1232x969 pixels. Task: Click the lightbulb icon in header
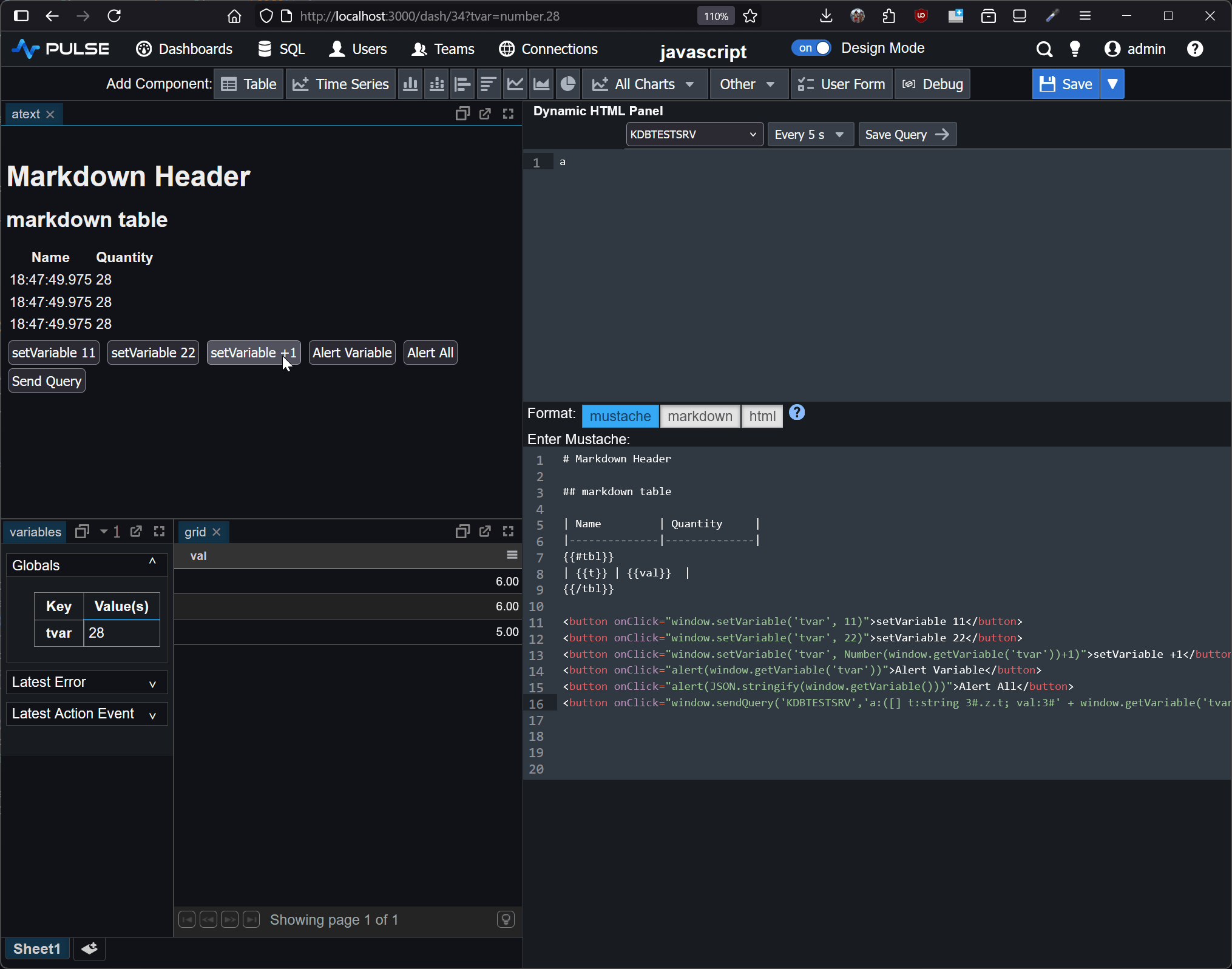[x=1075, y=49]
